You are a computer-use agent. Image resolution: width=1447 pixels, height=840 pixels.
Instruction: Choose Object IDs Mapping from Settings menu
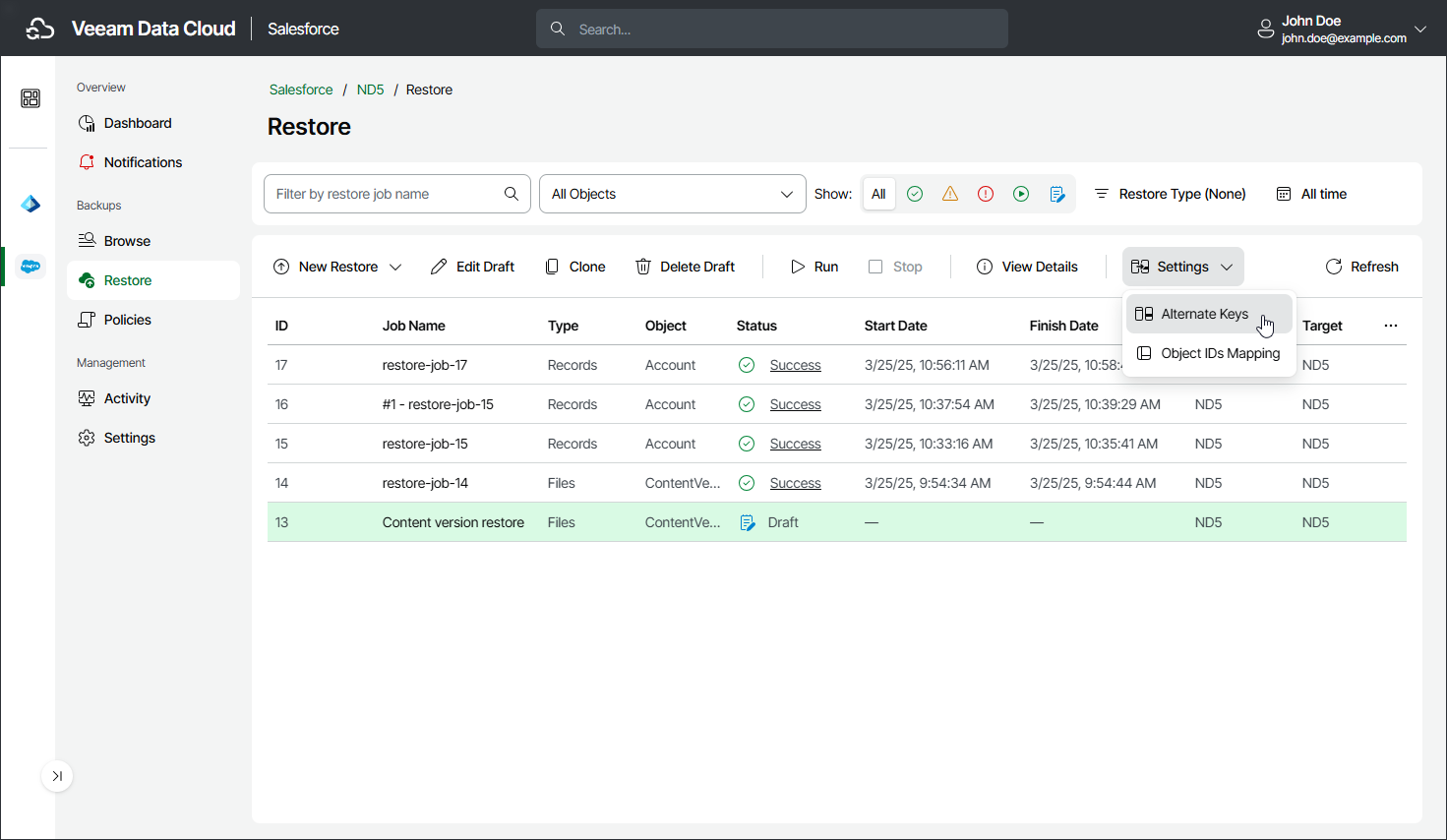click(x=1209, y=353)
